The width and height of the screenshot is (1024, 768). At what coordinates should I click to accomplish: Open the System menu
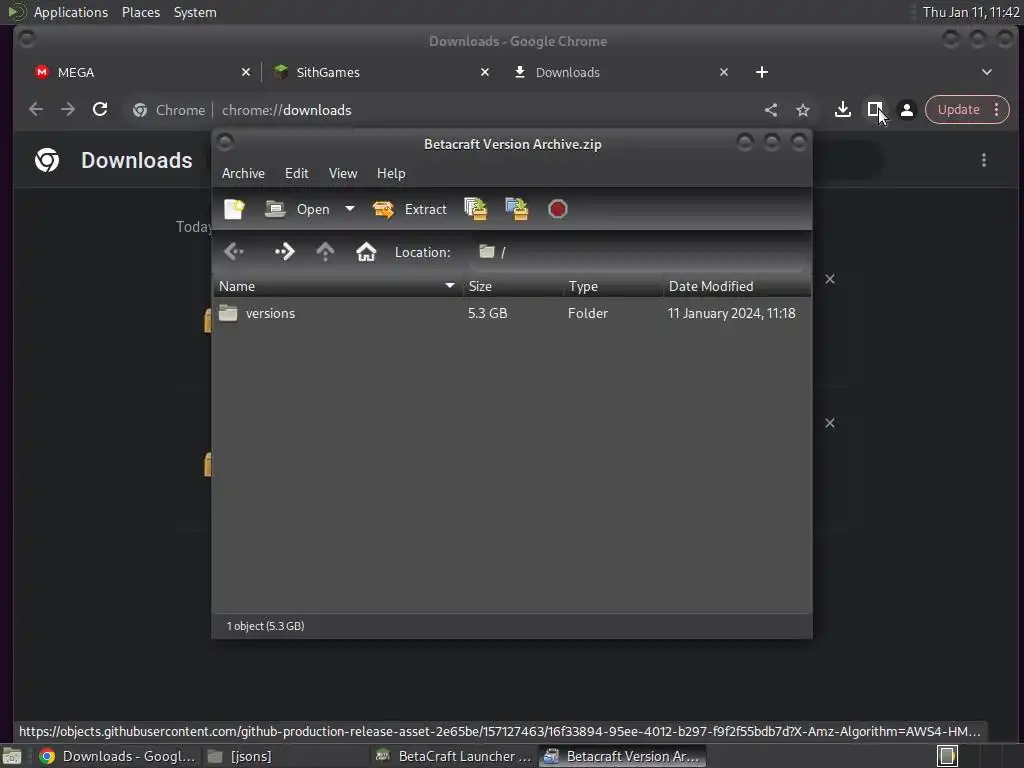tap(195, 12)
